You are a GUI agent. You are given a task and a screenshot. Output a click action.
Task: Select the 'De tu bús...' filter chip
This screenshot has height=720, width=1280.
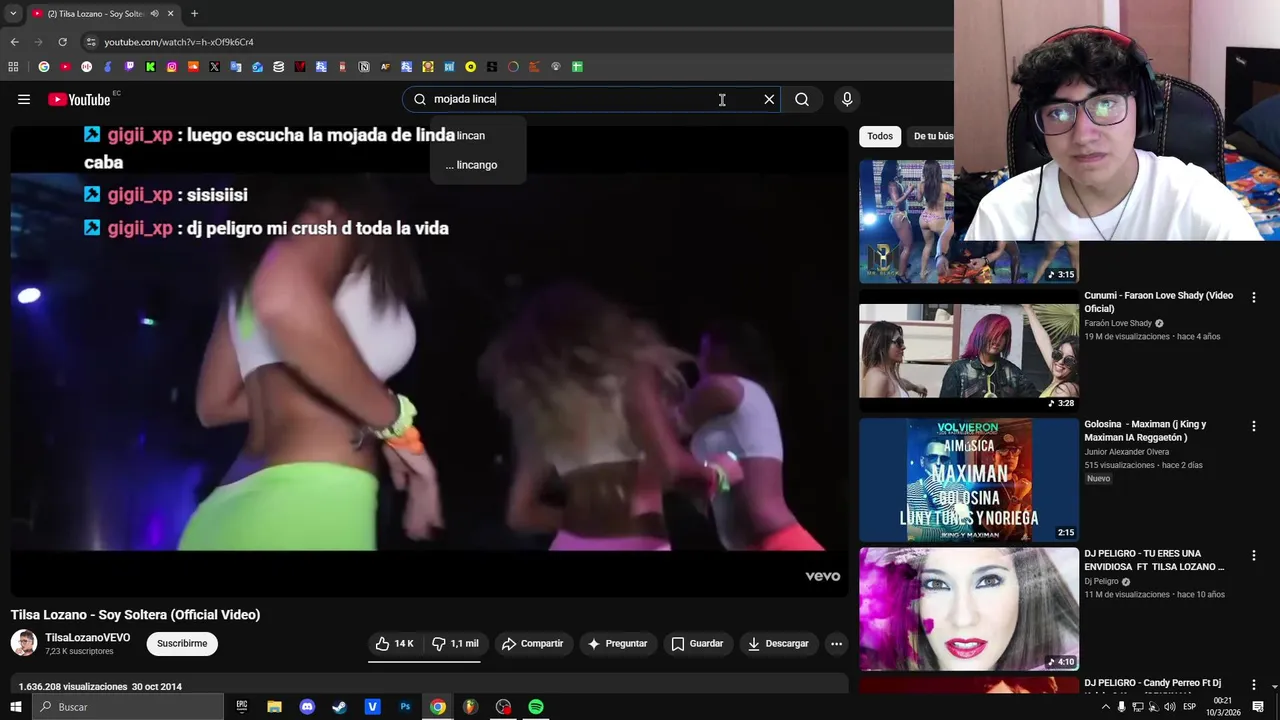click(932, 136)
